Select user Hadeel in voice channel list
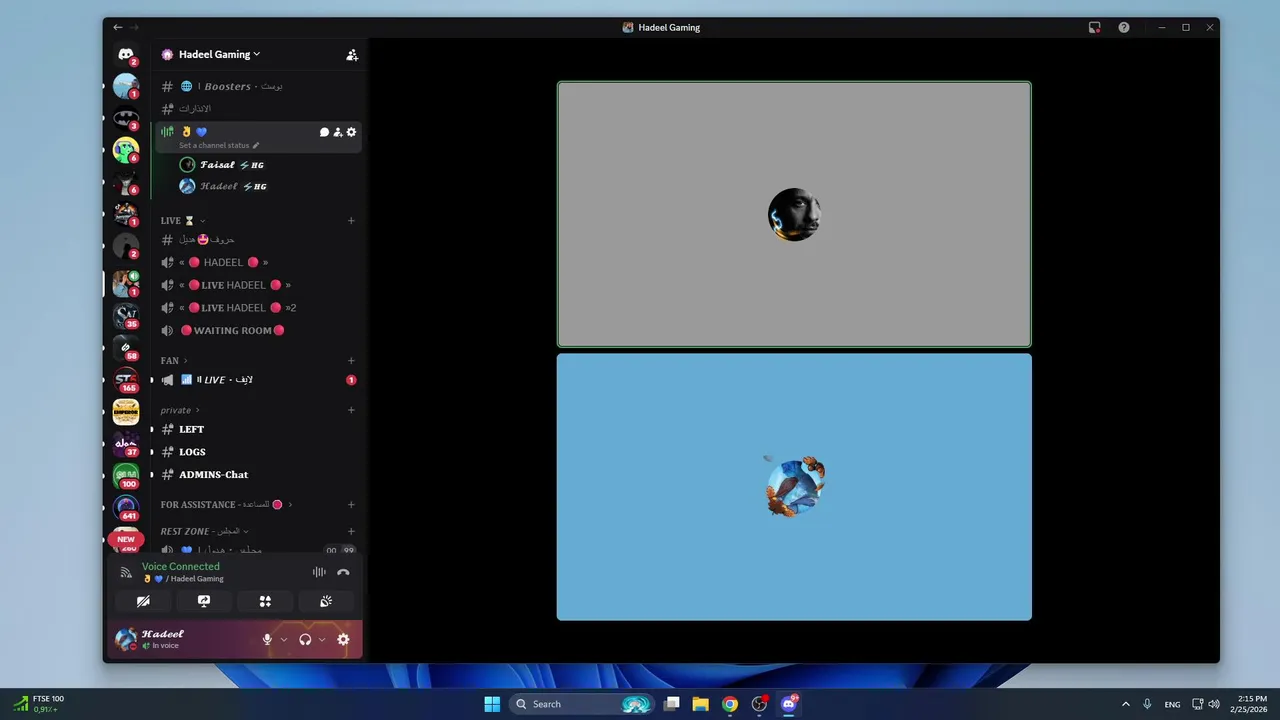Viewport: 1280px width, 720px height. pyautogui.click(x=268, y=186)
